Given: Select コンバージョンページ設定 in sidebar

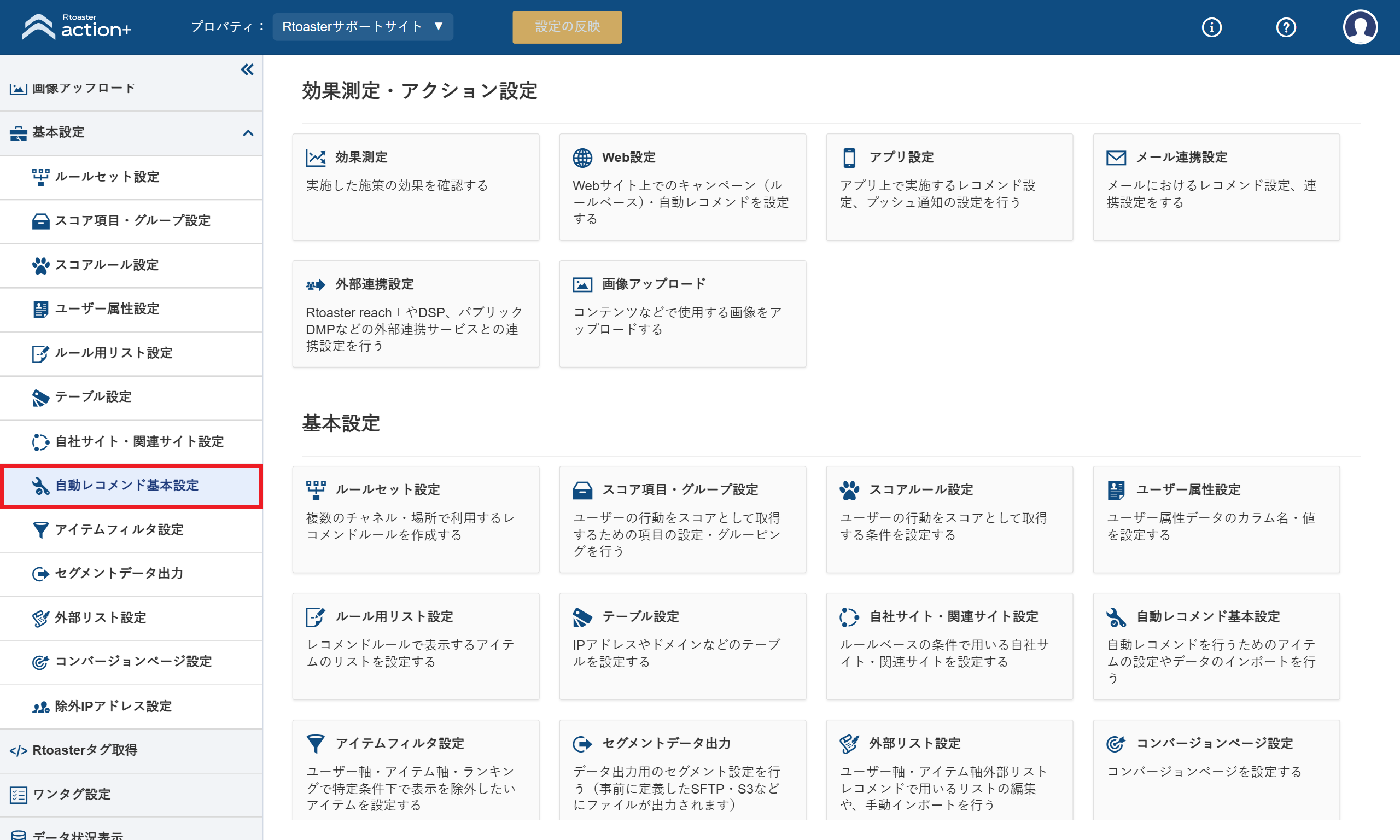Looking at the screenshot, I should [131, 662].
